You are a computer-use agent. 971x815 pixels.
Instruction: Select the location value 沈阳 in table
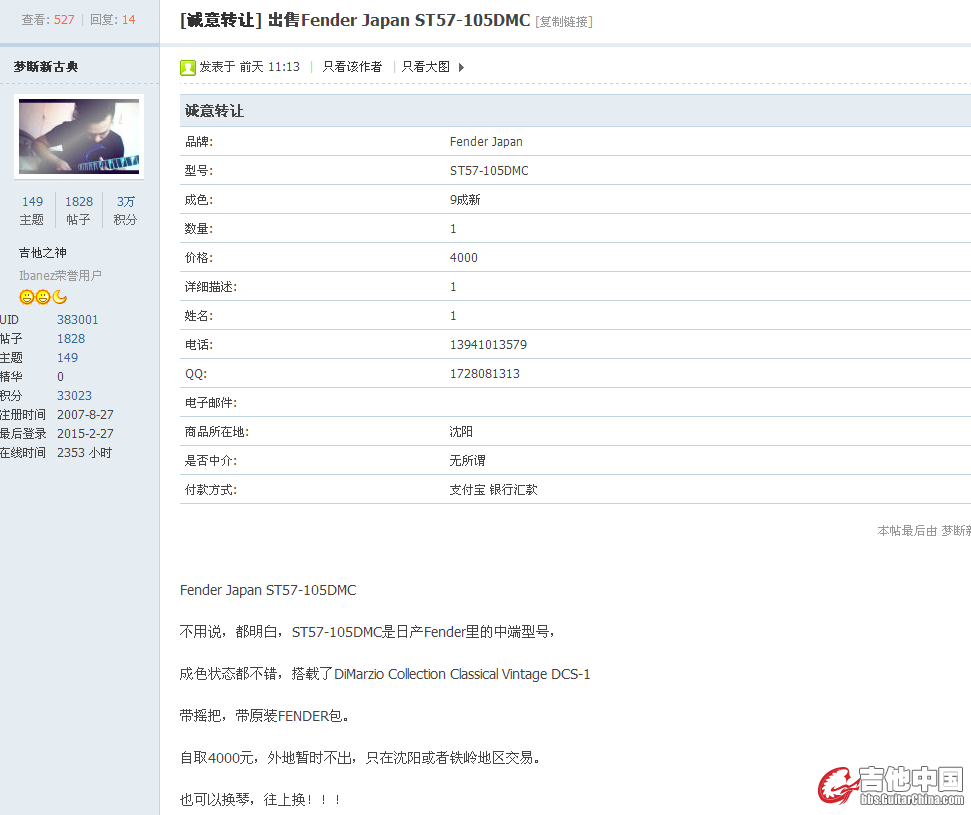tap(461, 432)
